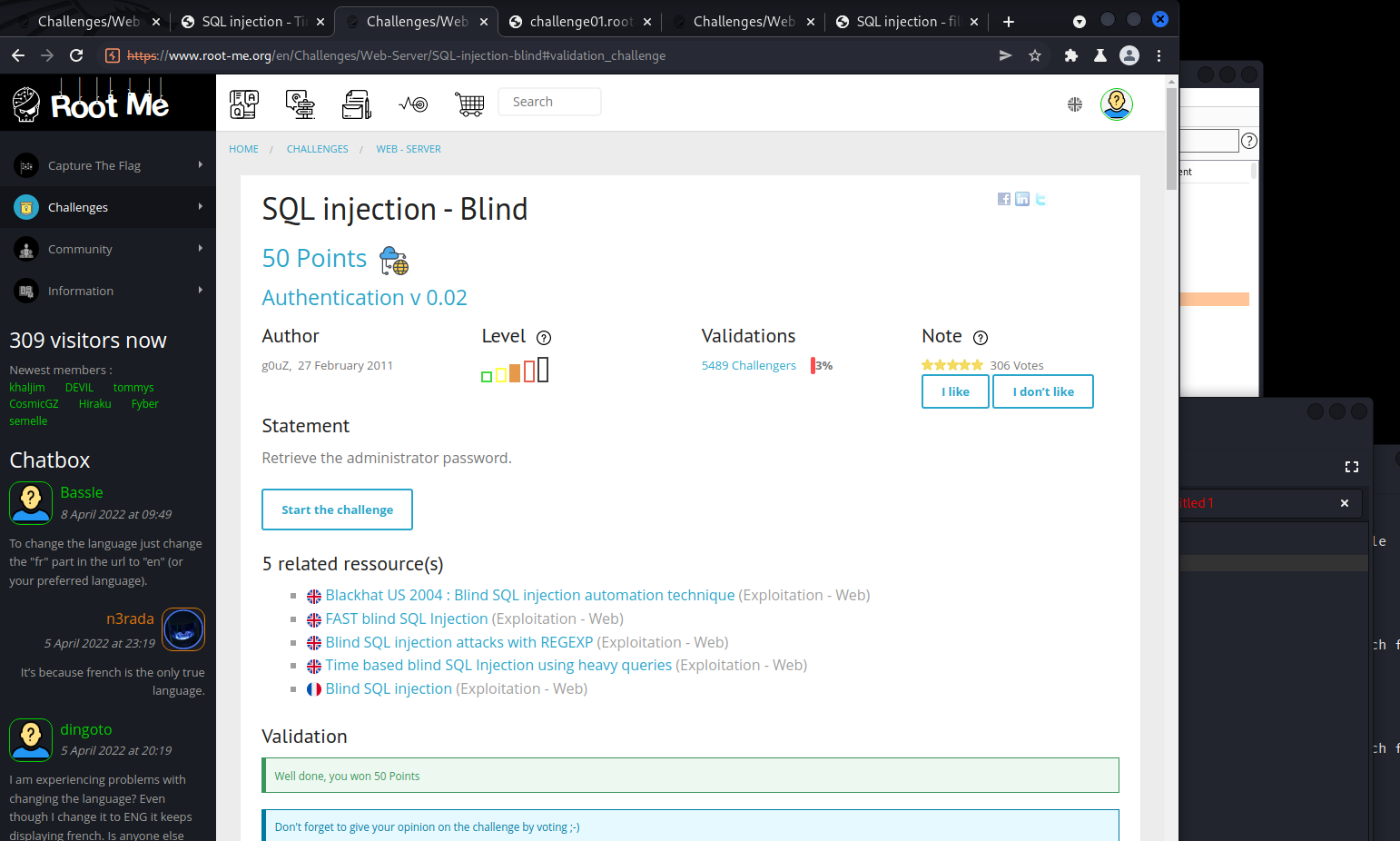Click the Root Me logo
Viewport: 1400px width, 841px height.
coord(91,102)
